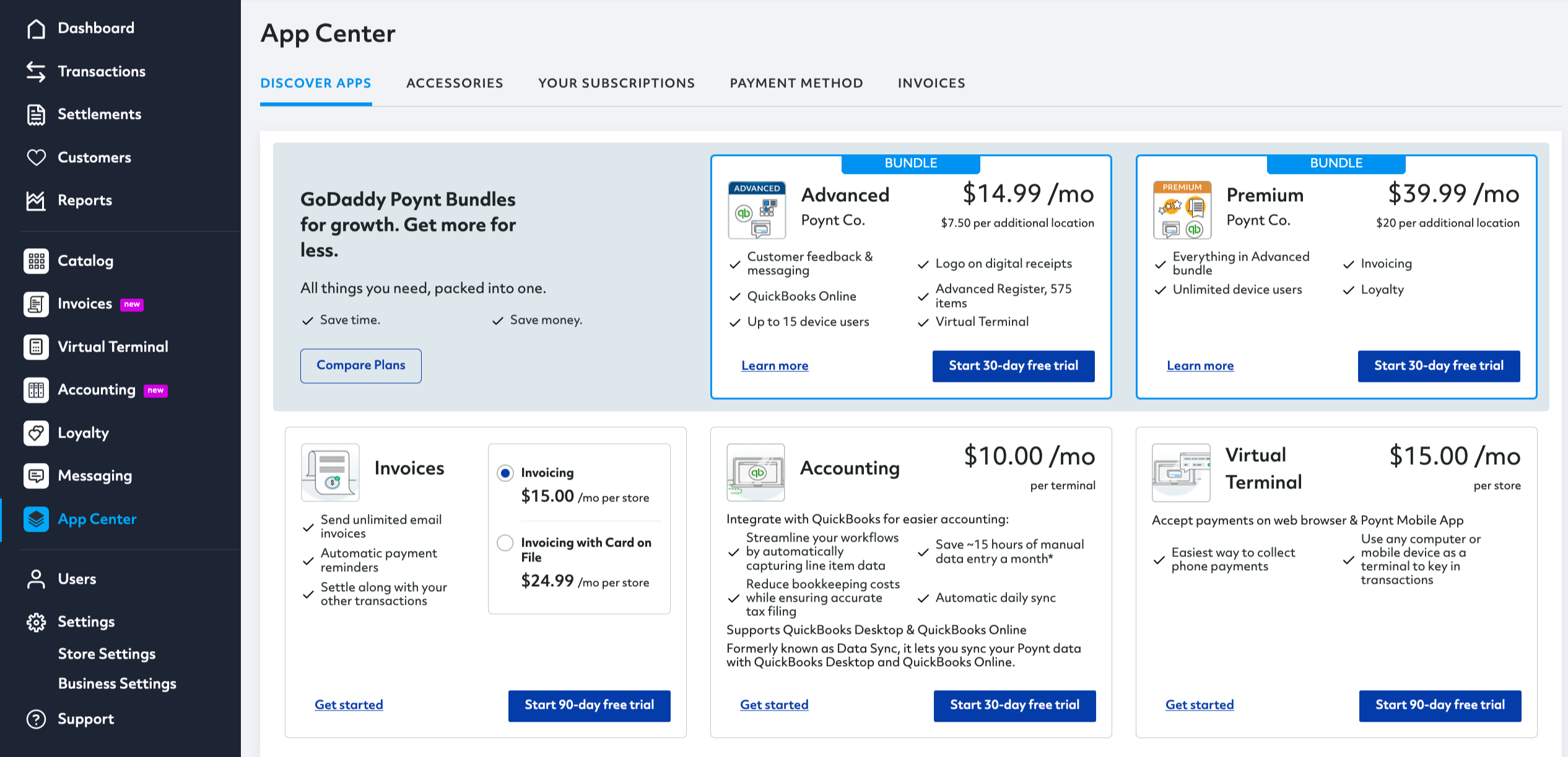This screenshot has height=757, width=1568.
Task: Click the Settings gear icon
Action: click(36, 622)
